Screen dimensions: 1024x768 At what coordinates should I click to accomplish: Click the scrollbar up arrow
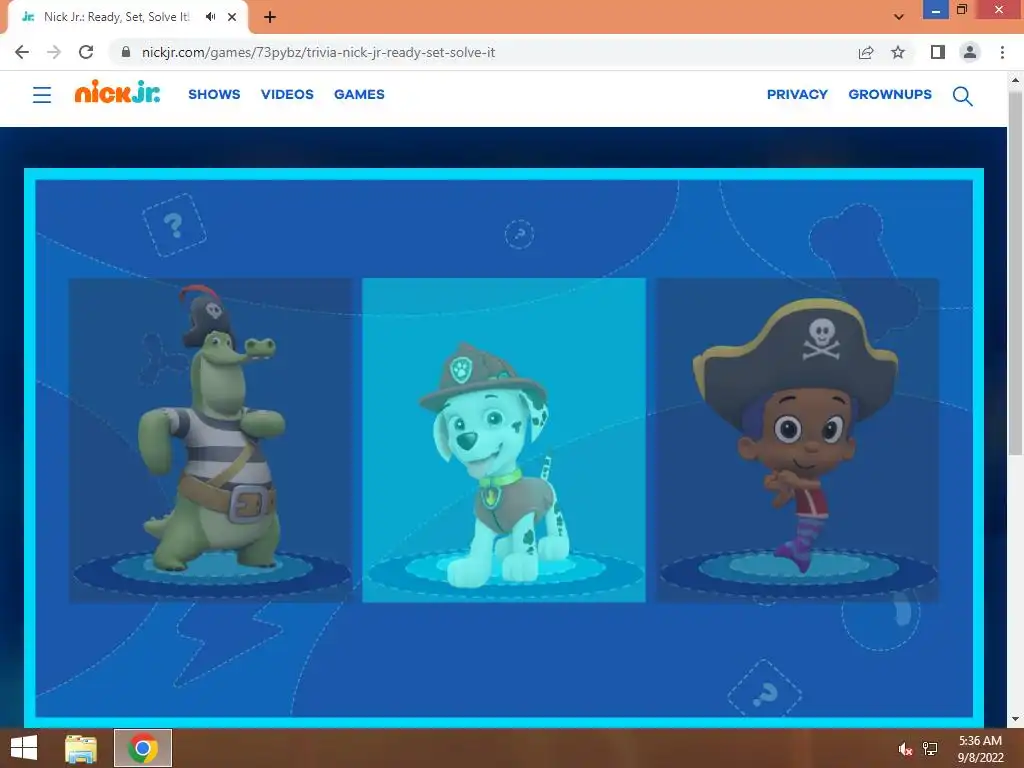pos(1015,80)
